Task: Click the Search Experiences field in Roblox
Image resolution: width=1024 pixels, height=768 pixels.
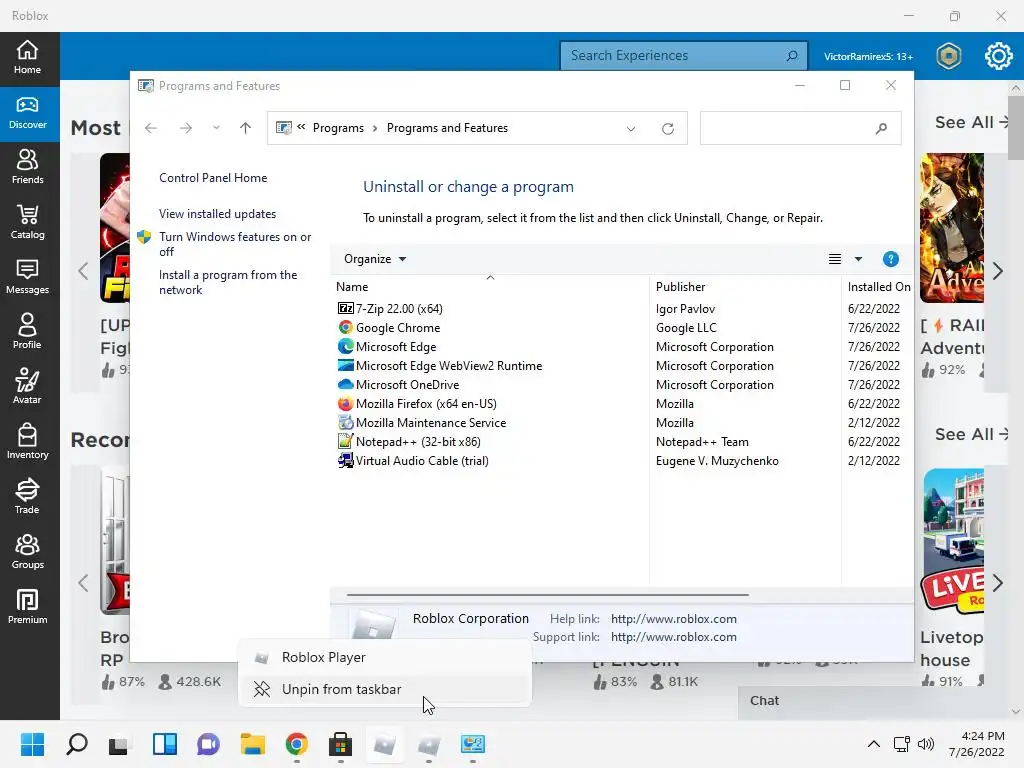Action: tap(684, 56)
